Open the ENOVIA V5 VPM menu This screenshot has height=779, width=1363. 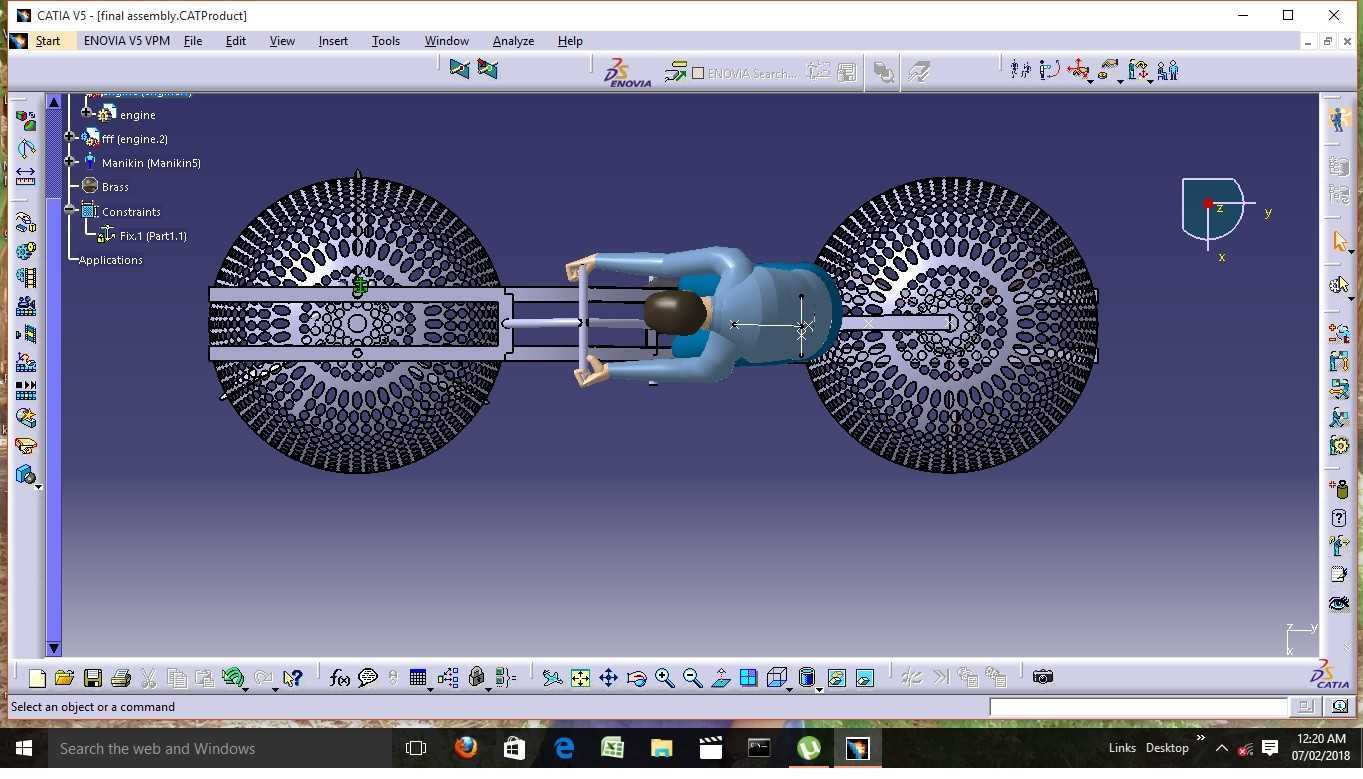pos(126,41)
